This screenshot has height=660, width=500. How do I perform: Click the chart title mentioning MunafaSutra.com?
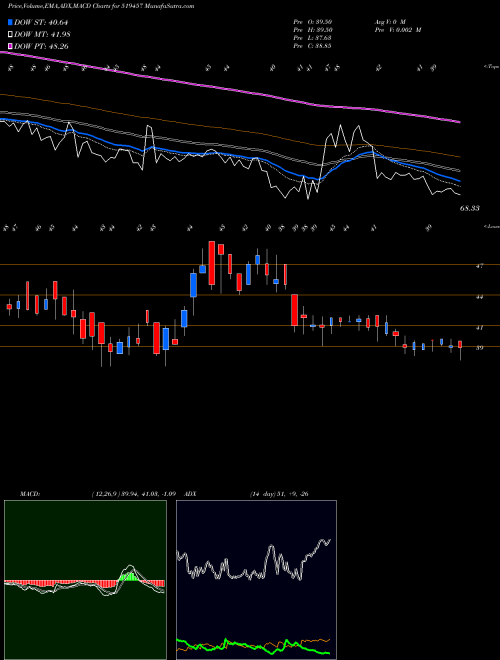(101, 6)
